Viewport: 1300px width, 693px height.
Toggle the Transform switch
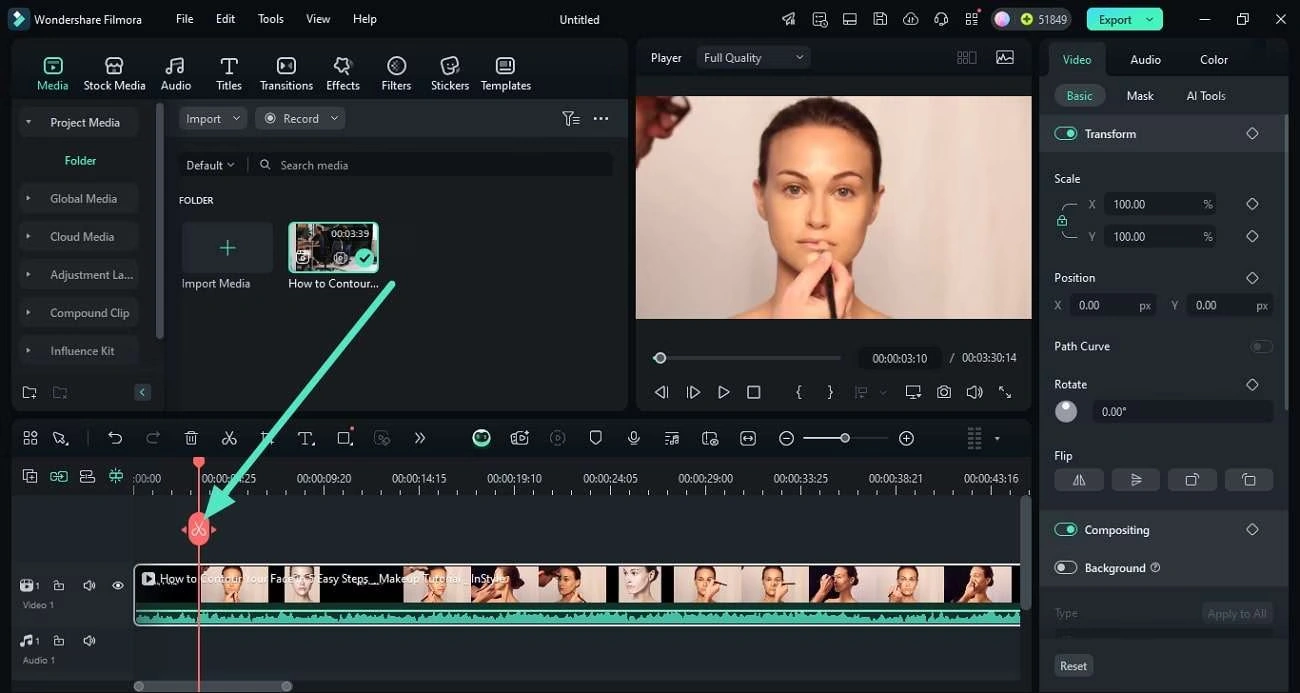[1066, 134]
